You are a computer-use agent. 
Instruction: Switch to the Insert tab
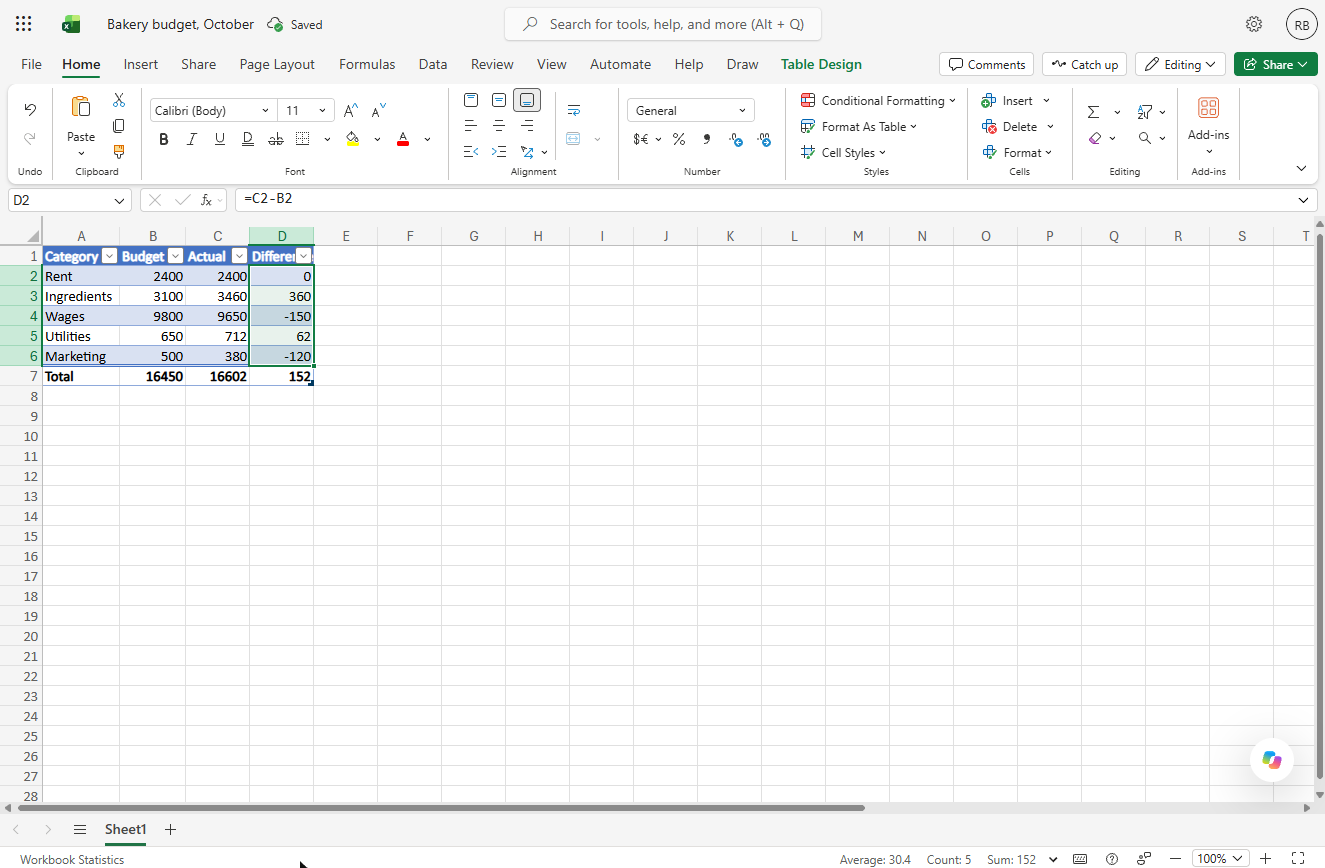(x=141, y=64)
